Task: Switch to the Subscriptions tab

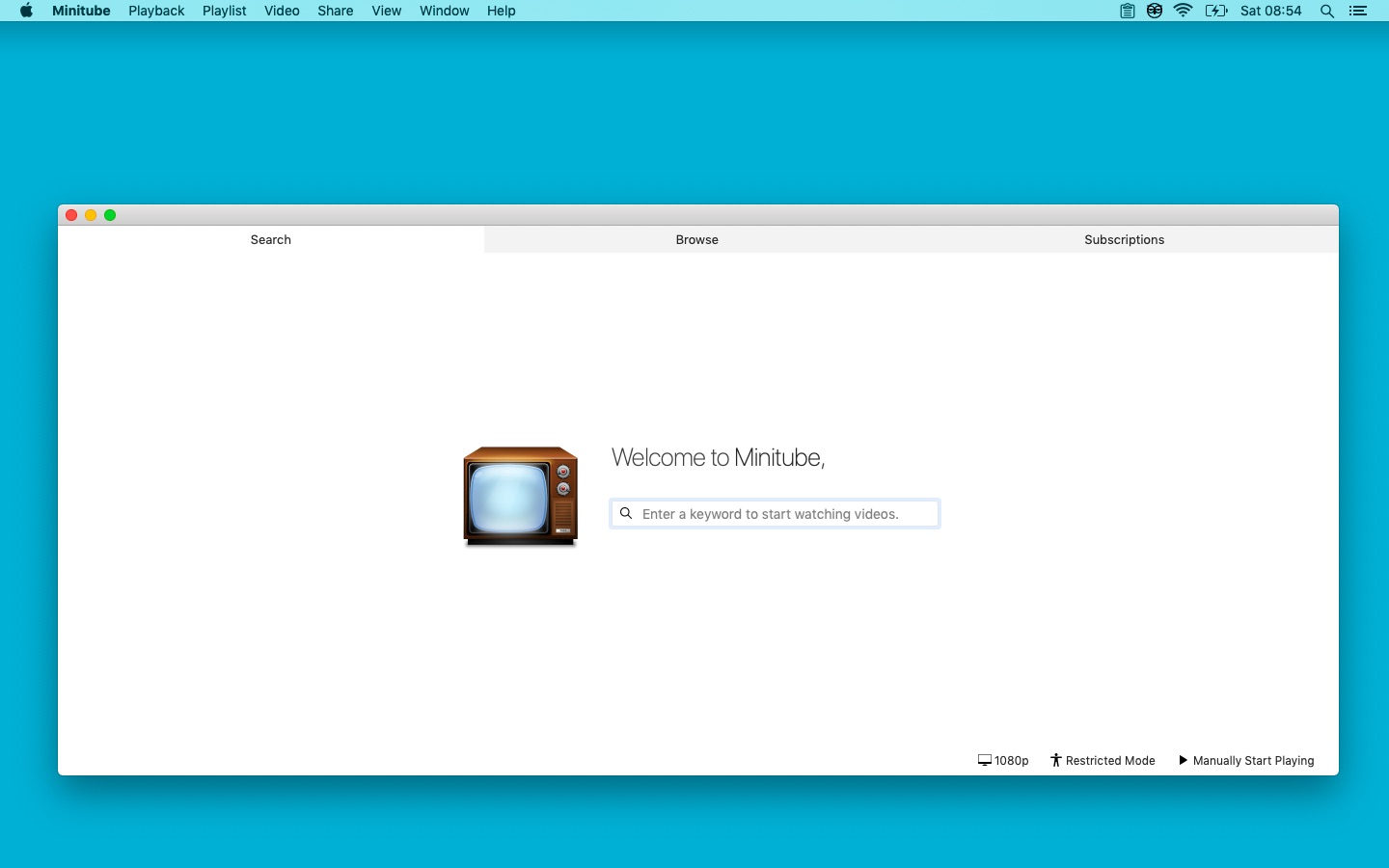Action: click(x=1125, y=239)
